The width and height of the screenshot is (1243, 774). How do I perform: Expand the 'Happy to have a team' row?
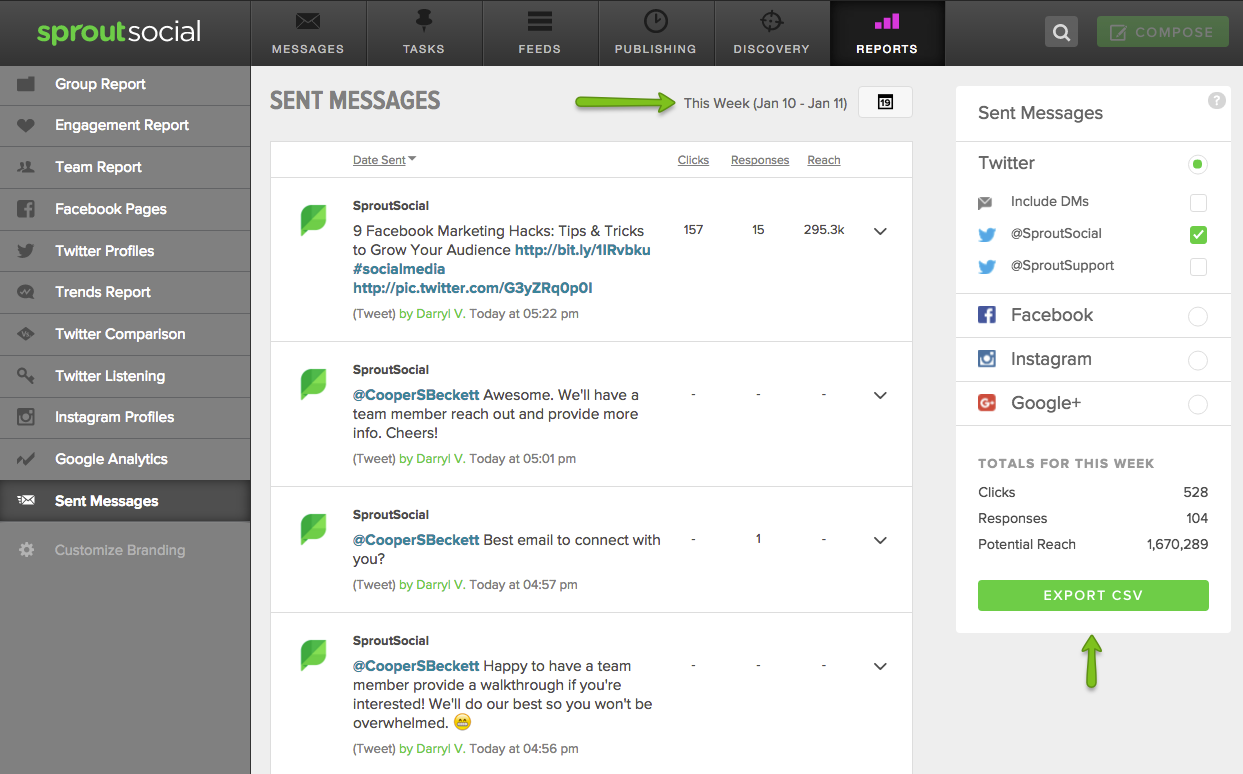tap(880, 666)
